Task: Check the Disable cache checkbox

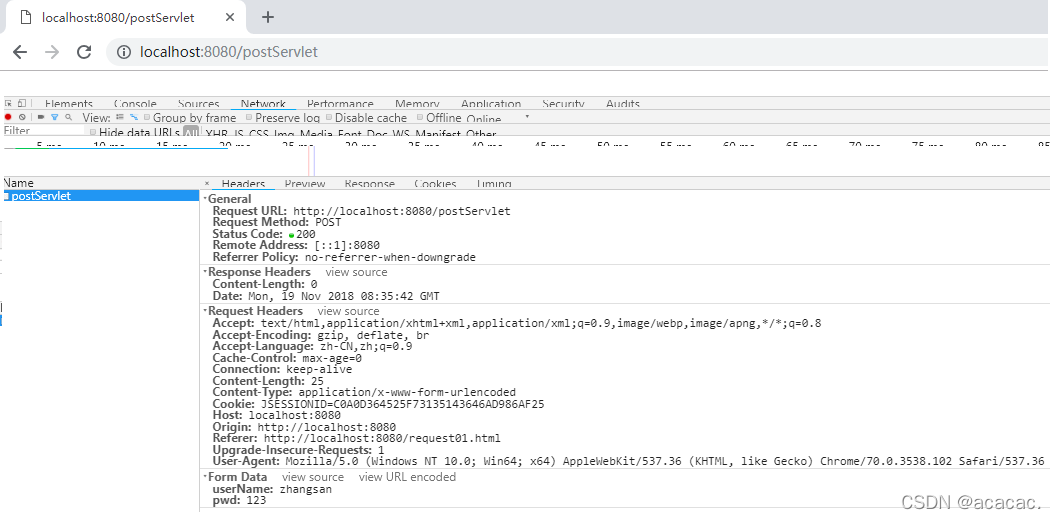Action: point(329,117)
